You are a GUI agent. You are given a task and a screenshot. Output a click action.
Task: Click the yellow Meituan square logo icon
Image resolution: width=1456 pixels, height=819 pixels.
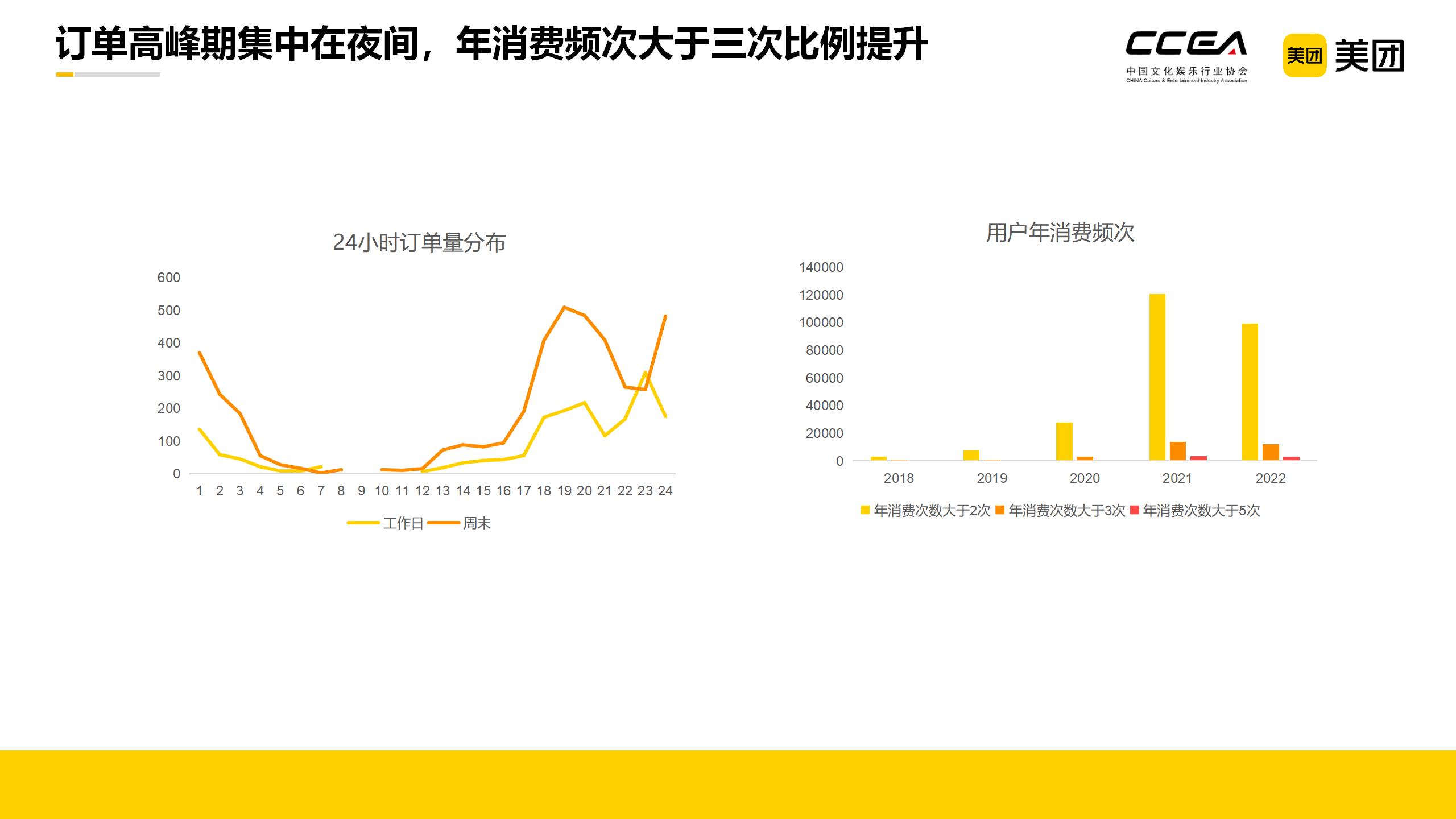[1304, 55]
